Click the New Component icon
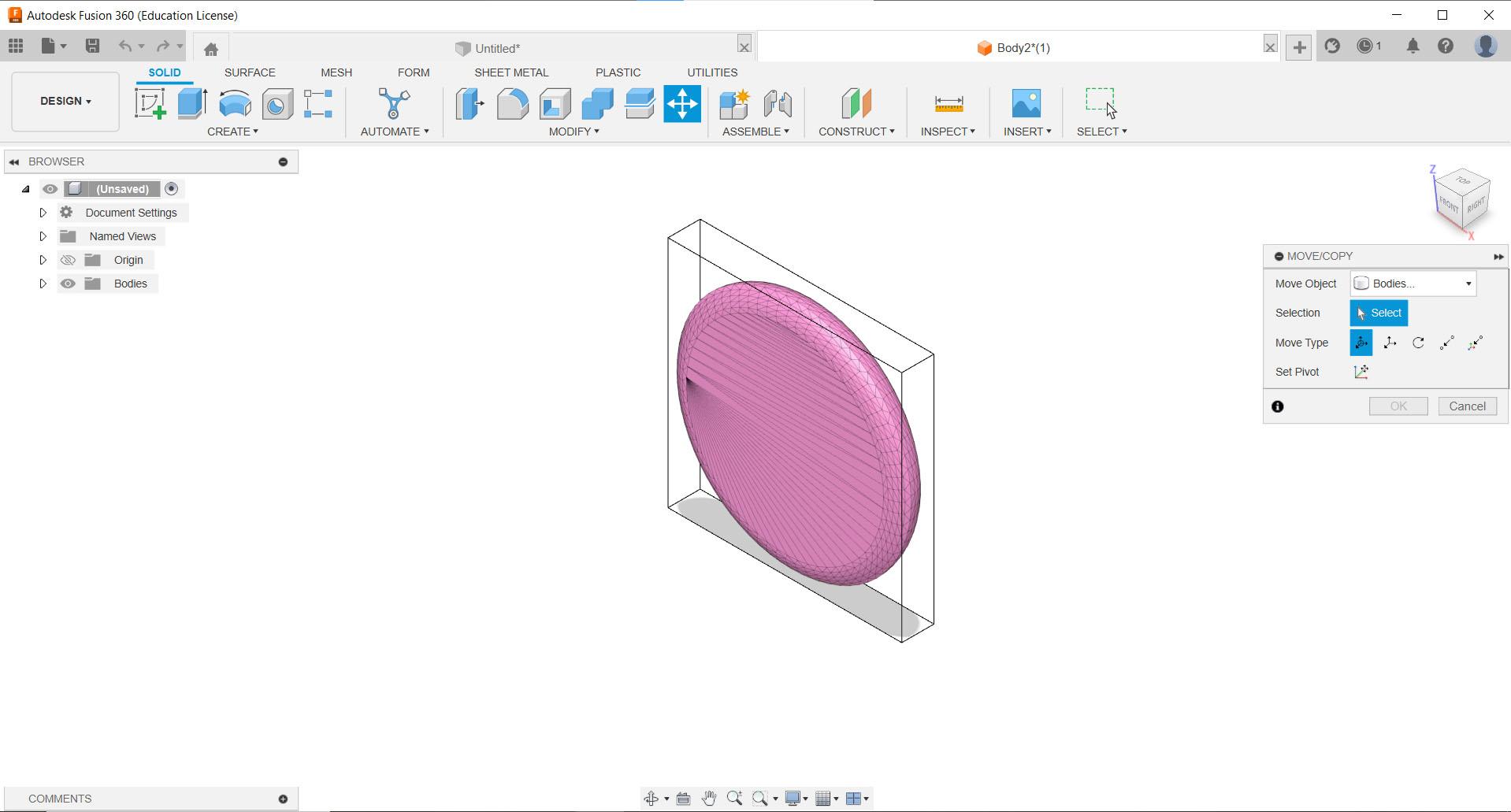Image resolution: width=1511 pixels, height=812 pixels. pyautogui.click(x=734, y=103)
